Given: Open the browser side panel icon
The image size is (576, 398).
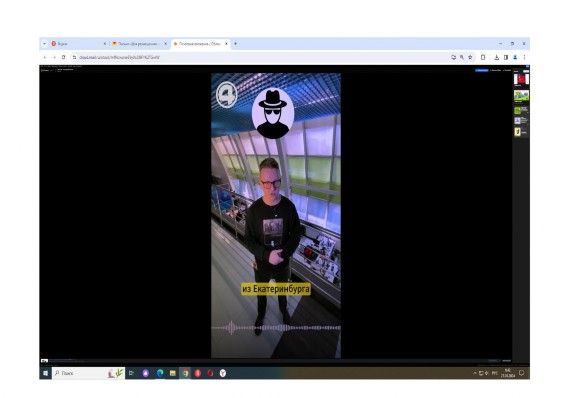Looking at the screenshot, I should (x=506, y=57).
